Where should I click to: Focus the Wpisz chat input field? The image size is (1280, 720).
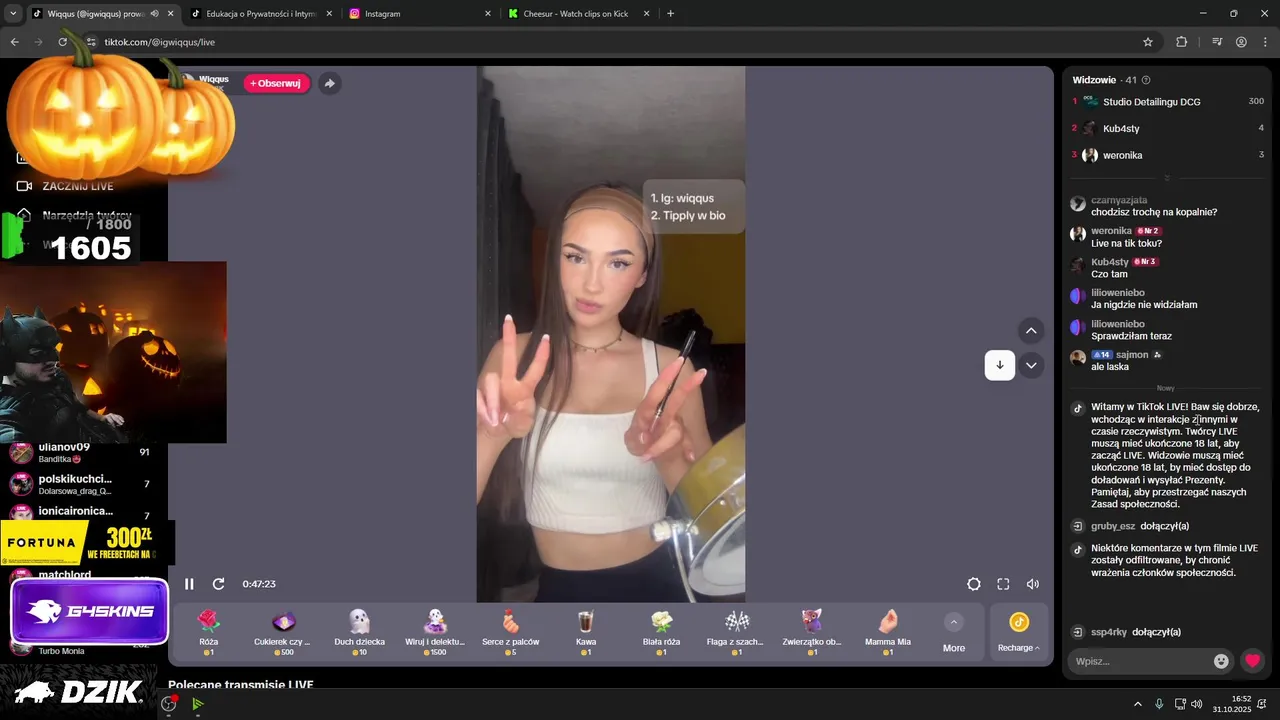pyautogui.click(x=1140, y=661)
